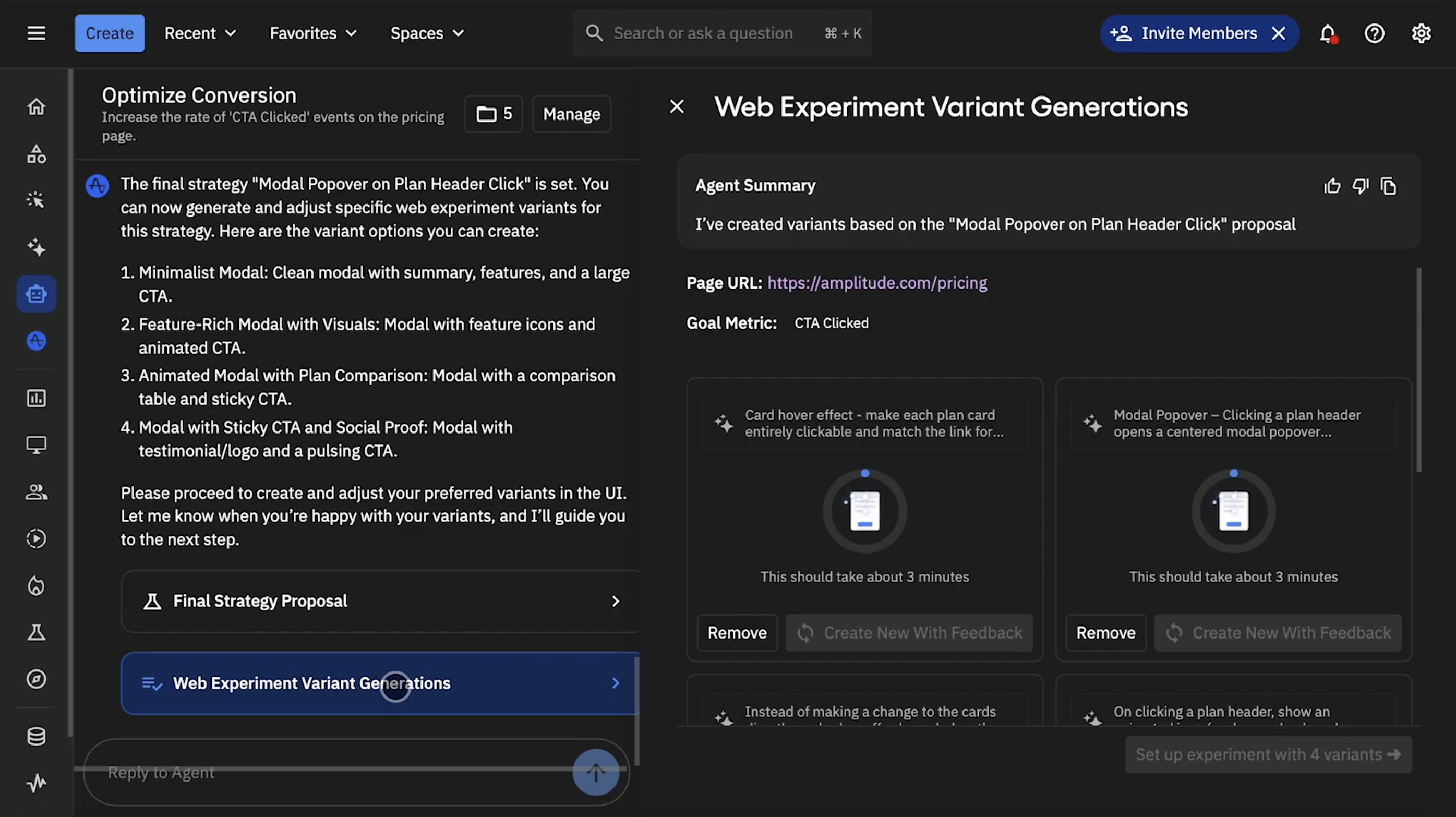Expand the Favorites dropdown
This screenshot has height=817, width=1456.
pyautogui.click(x=313, y=33)
